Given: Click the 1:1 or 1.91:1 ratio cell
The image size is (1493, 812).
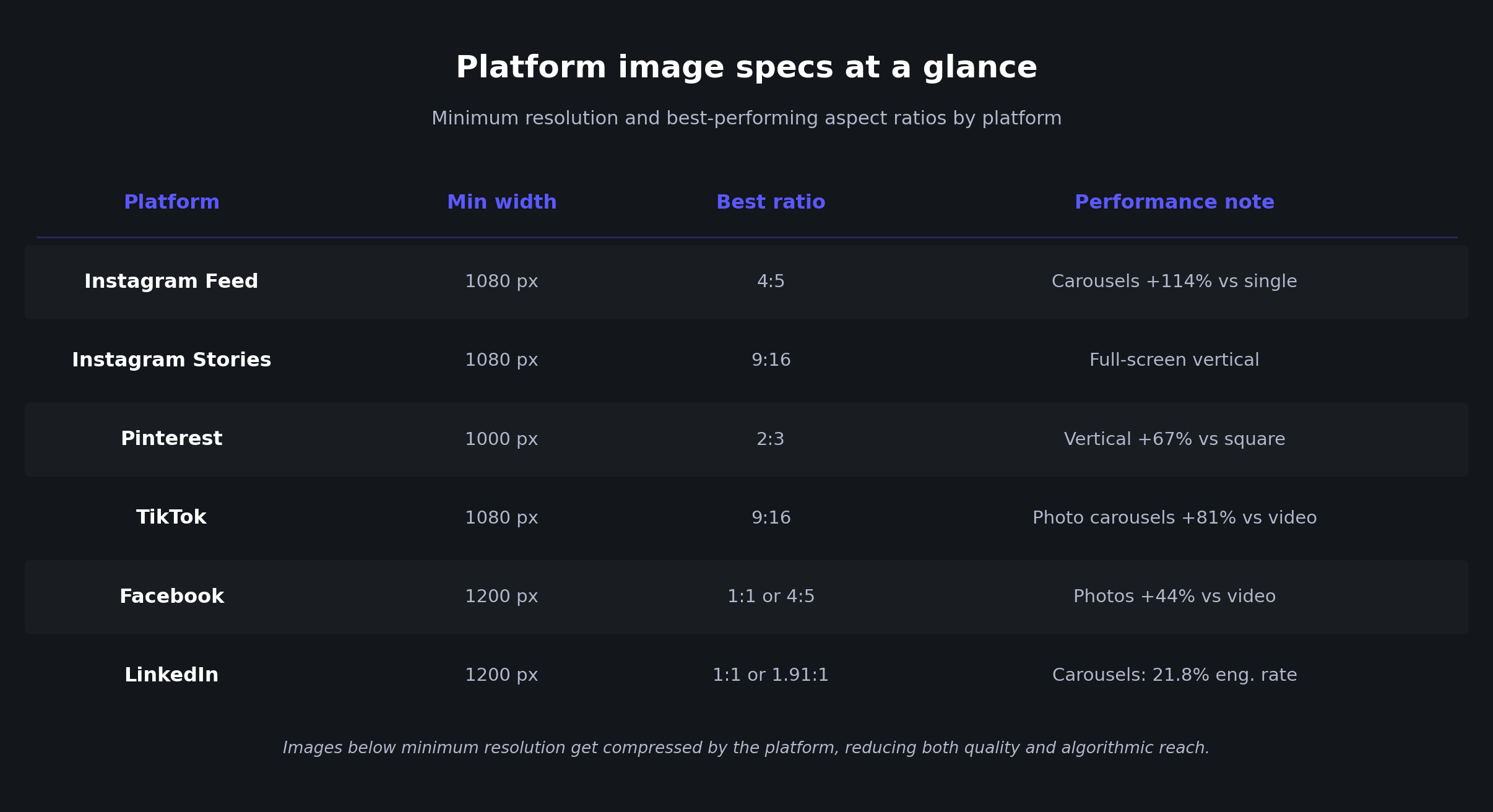Looking at the screenshot, I should click(771, 675).
